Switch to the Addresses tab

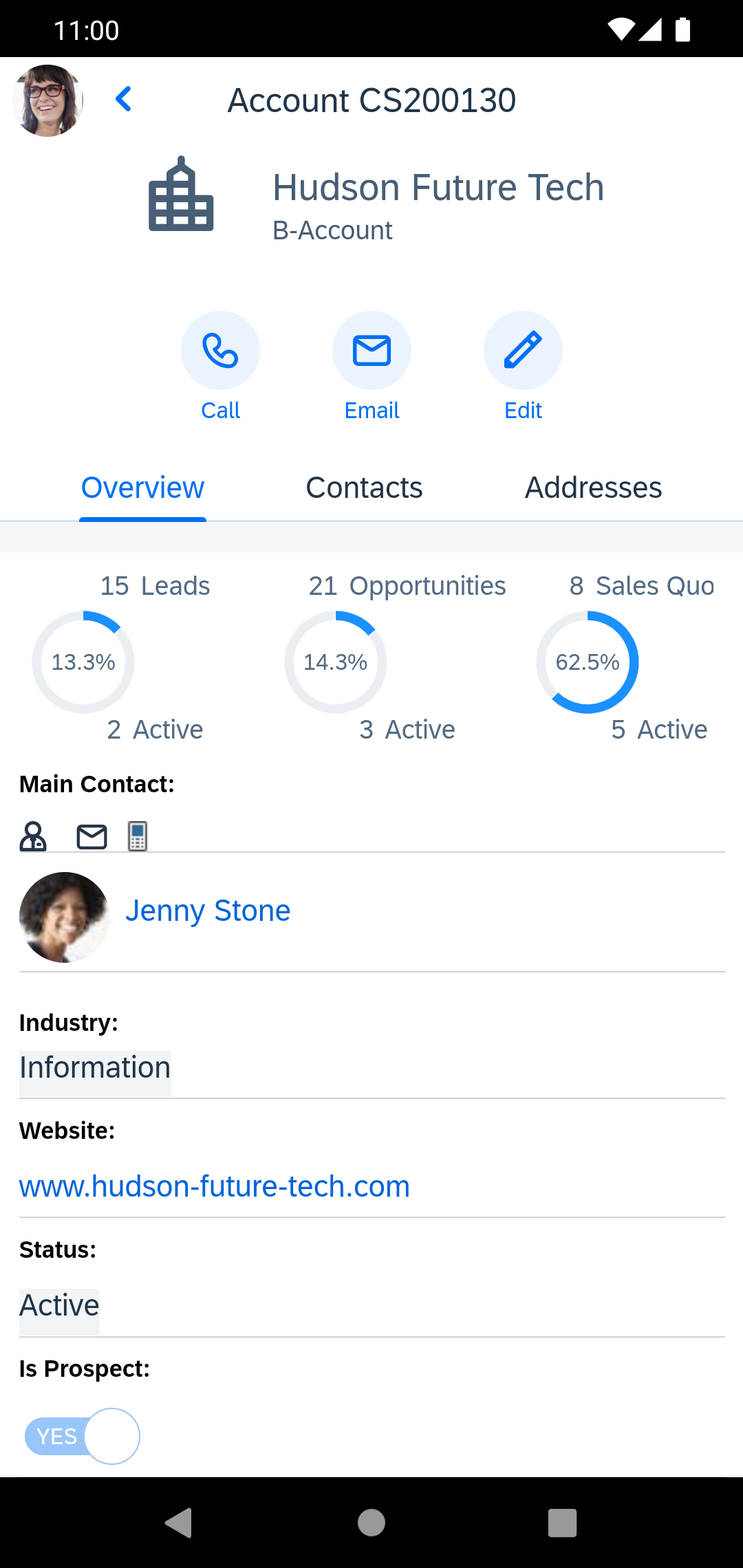coord(593,488)
